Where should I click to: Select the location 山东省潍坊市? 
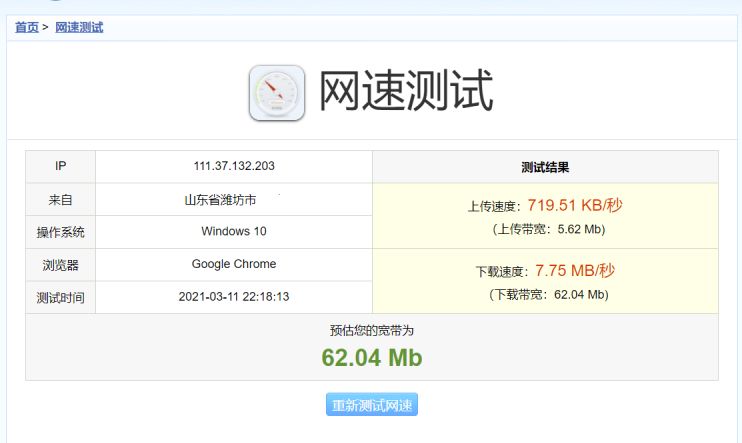[221, 200]
